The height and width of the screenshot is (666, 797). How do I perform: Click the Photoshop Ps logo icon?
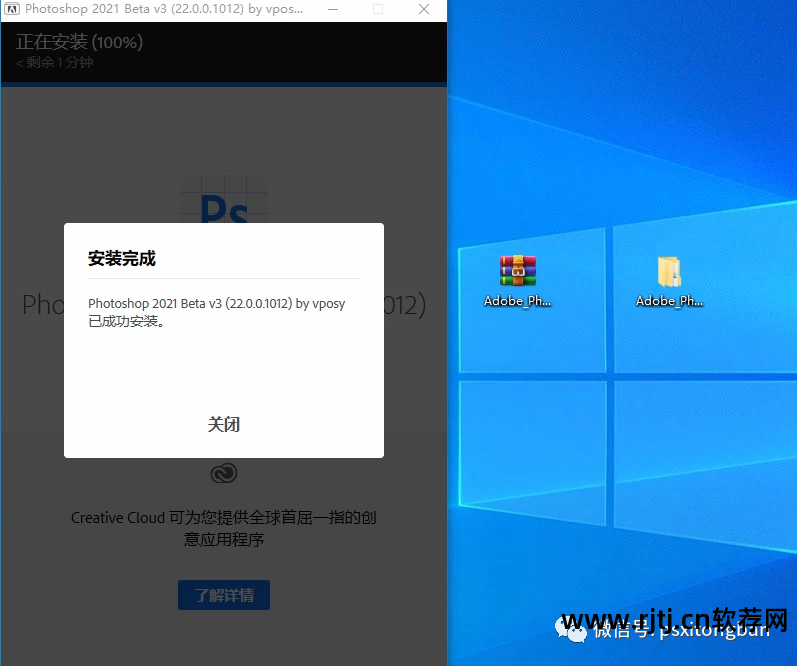(224, 199)
